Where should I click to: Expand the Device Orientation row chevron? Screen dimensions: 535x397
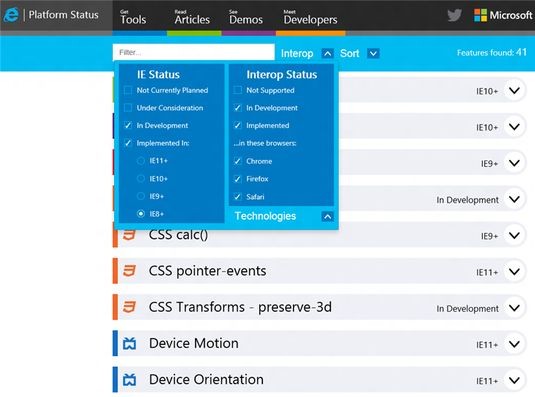tap(514, 380)
